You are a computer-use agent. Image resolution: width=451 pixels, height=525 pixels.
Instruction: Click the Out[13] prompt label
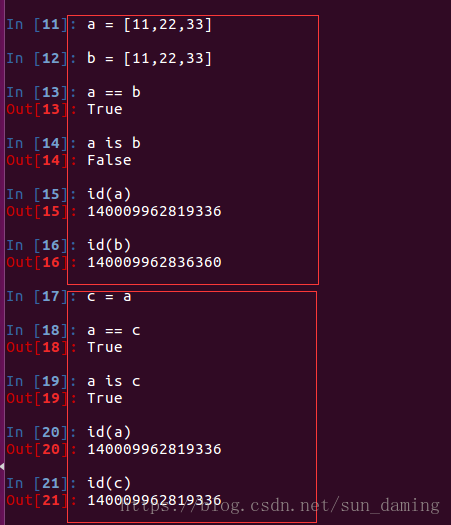point(41,109)
